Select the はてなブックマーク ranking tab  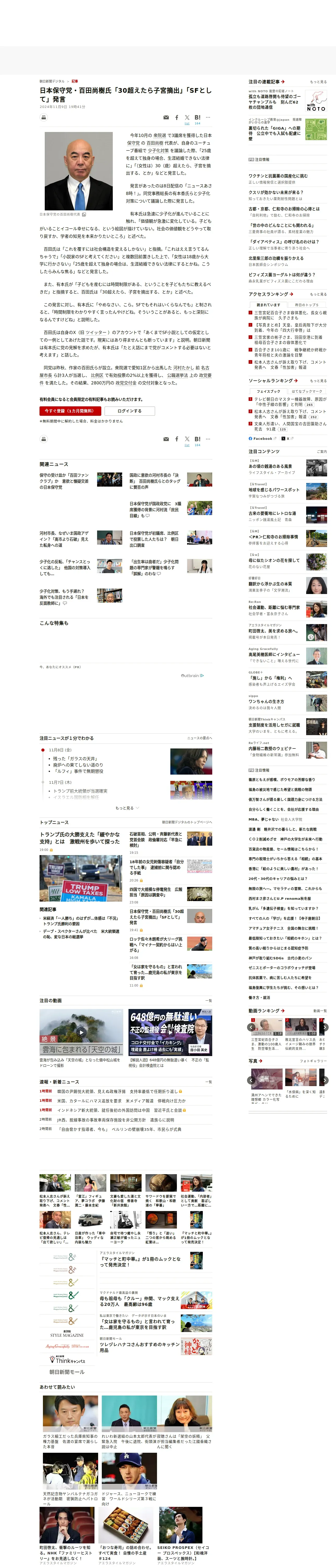click(x=307, y=391)
